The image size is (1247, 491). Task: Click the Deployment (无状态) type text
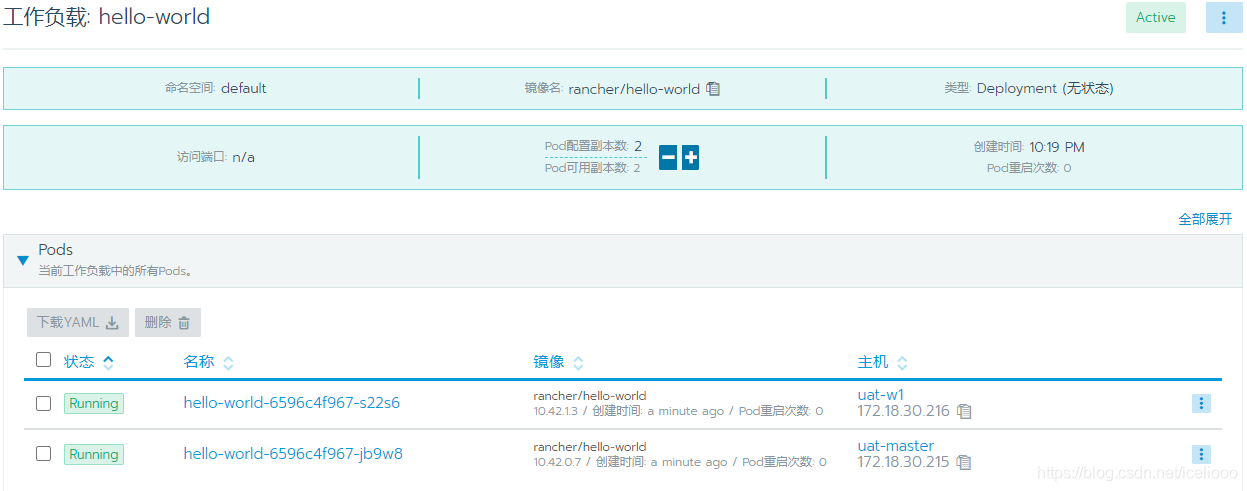tap(1029, 88)
